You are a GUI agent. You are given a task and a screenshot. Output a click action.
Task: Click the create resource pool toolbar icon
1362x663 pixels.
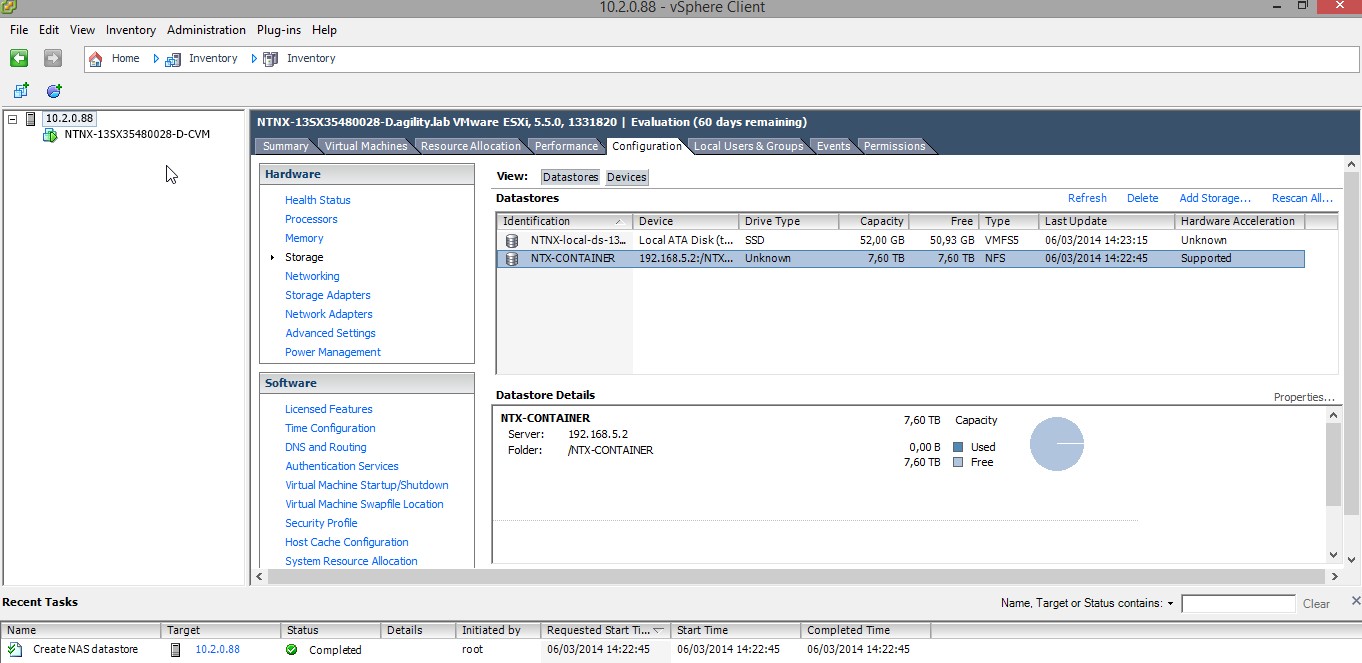(54, 91)
